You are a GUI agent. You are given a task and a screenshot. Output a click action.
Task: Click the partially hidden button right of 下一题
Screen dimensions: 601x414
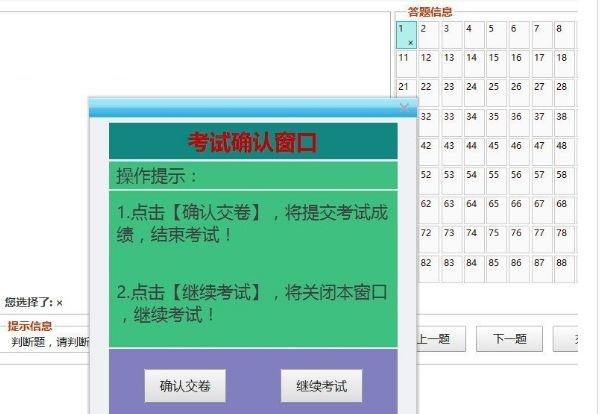pyautogui.click(x=566, y=339)
